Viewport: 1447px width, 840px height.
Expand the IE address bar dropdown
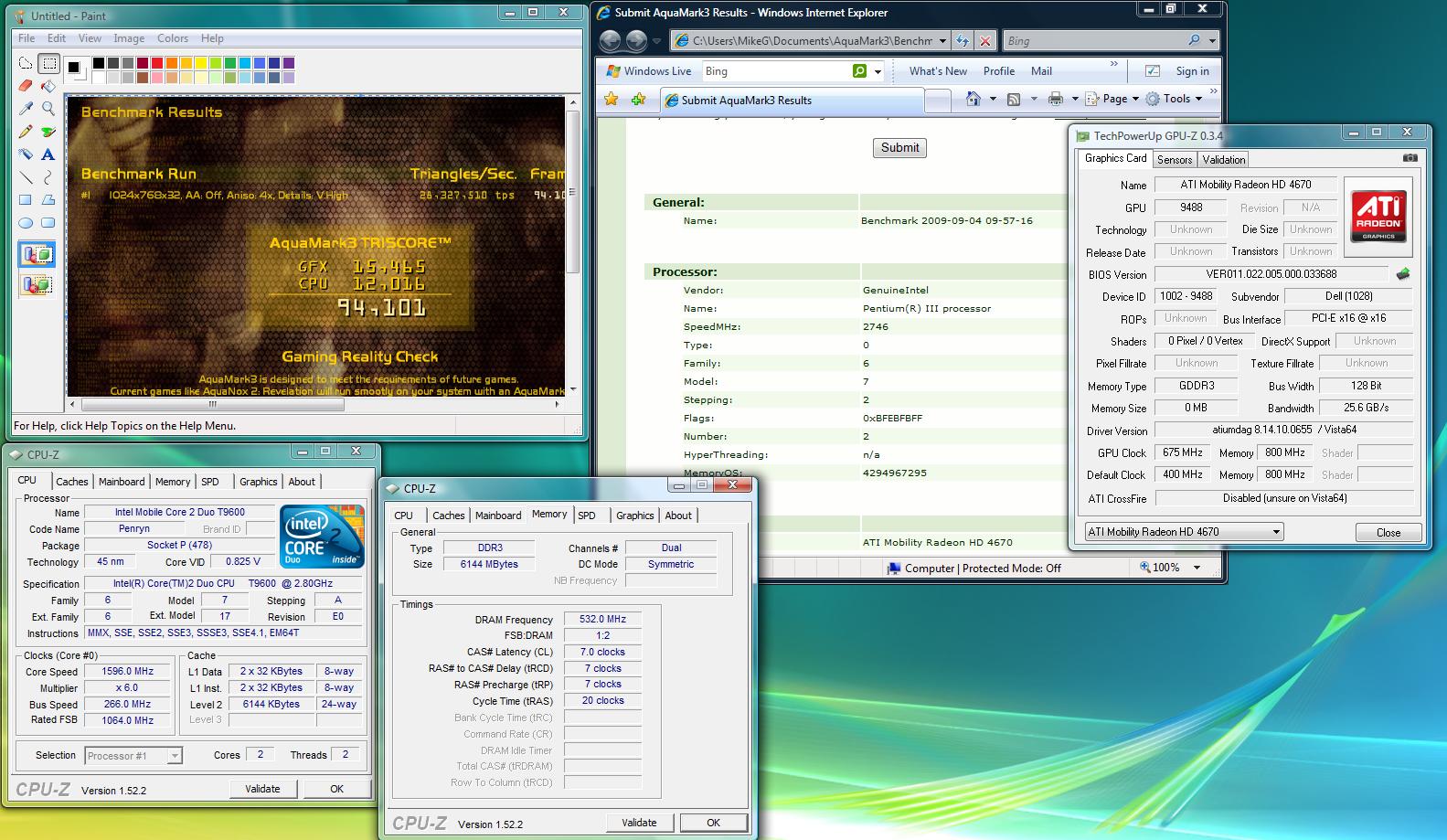(x=942, y=40)
